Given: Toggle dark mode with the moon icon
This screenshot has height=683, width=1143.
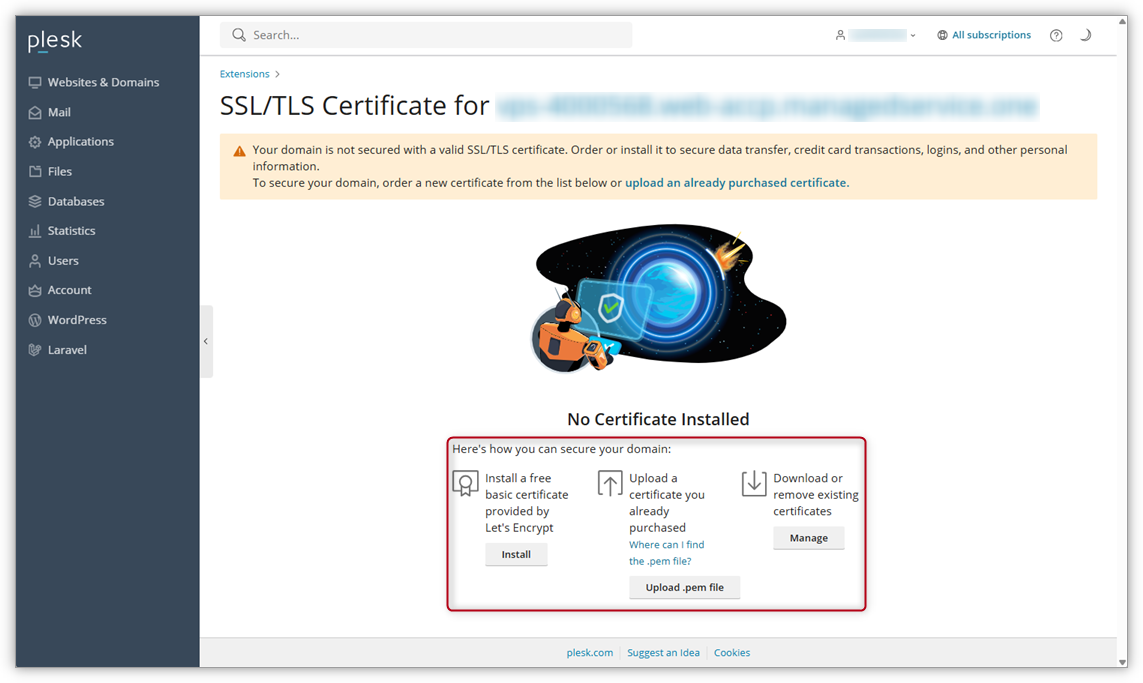Looking at the screenshot, I should (1086, 34).
